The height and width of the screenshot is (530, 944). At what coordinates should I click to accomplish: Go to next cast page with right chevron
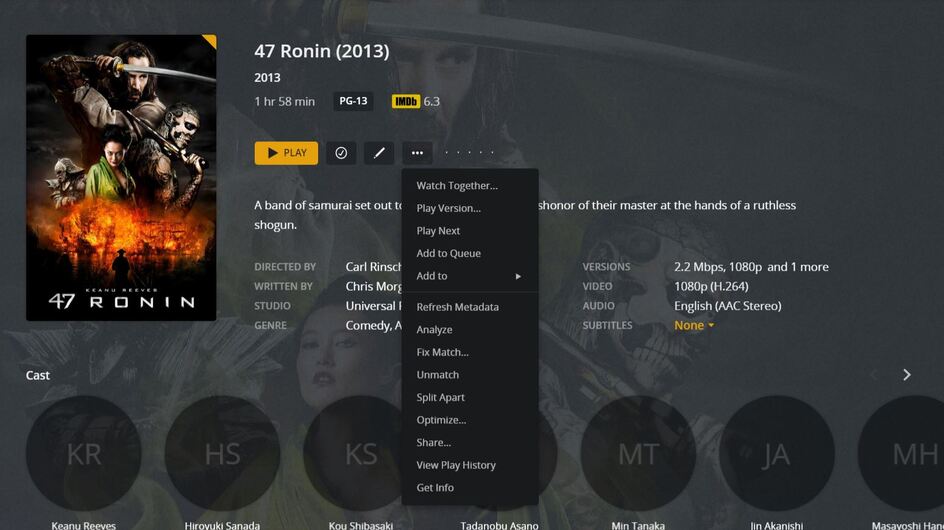(x=907, y=375)
